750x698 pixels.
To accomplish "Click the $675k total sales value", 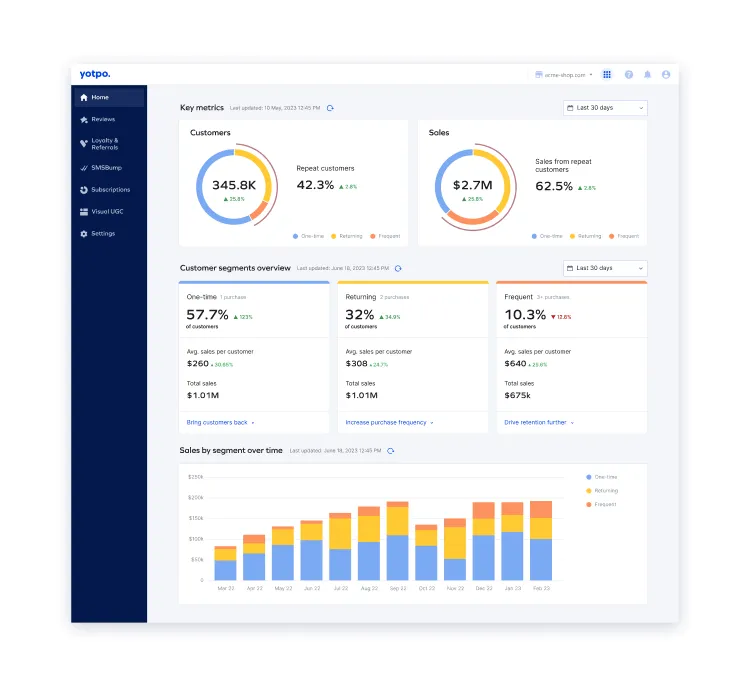I will pos(518,395).
